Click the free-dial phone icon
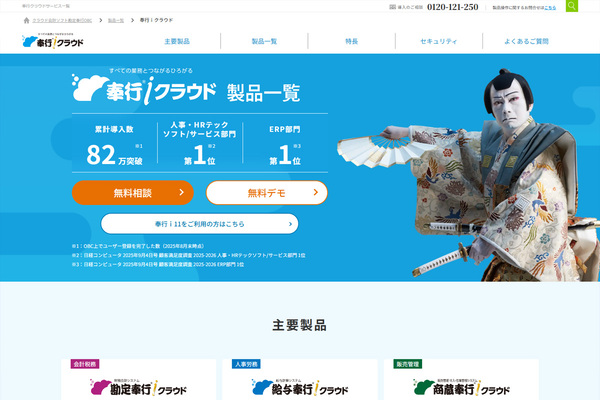Viewport: 600px width, 400px height. [392, 7]
